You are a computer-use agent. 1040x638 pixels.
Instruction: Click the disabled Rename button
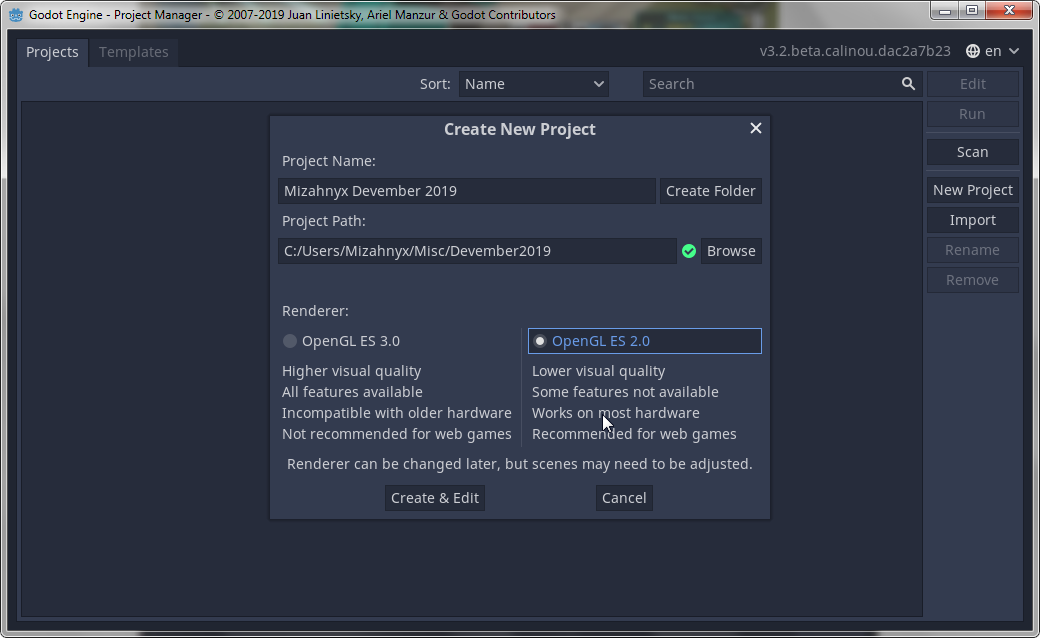pyautogui.click(x=972, y=250)
